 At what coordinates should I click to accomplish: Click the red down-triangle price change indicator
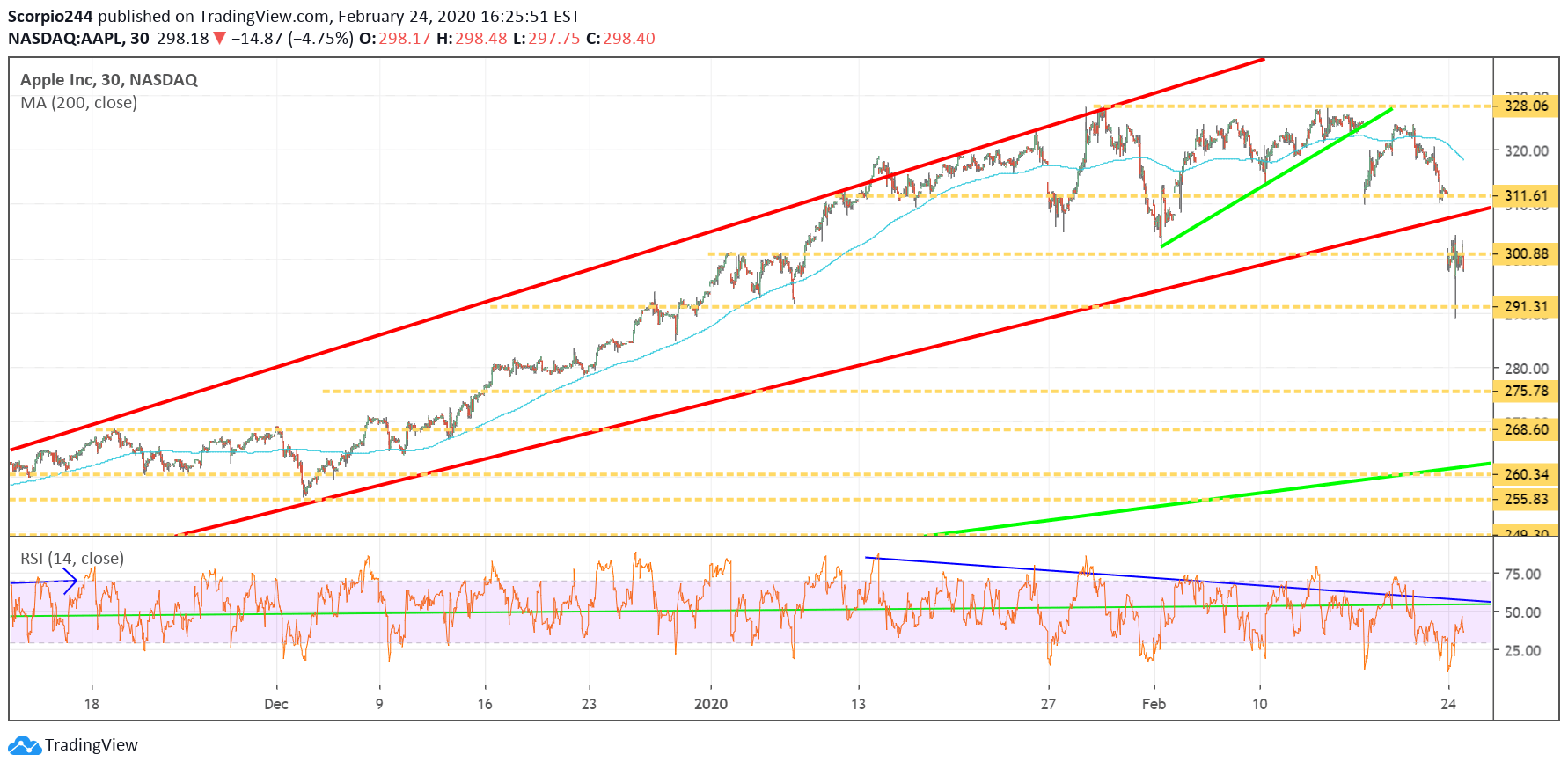pos(220,39)
